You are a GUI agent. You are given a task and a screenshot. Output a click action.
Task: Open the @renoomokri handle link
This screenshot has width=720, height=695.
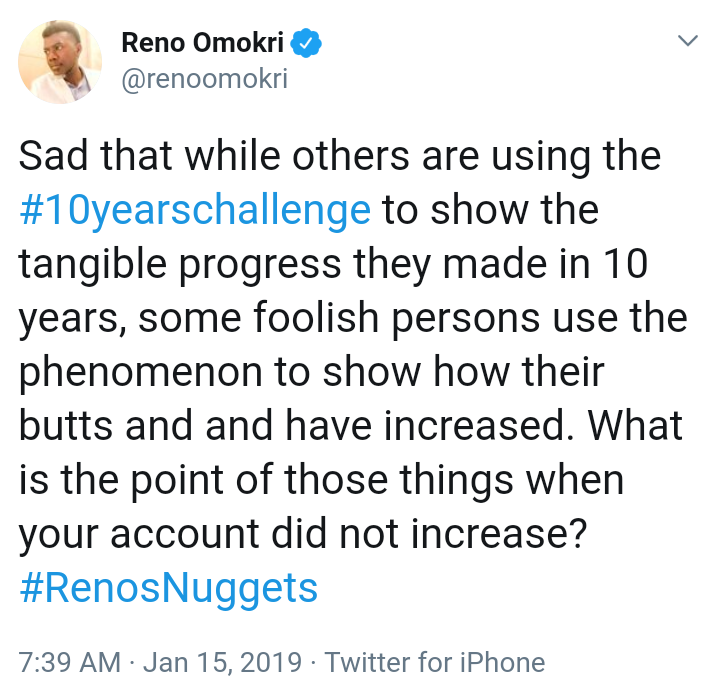[x=203, y=80]
